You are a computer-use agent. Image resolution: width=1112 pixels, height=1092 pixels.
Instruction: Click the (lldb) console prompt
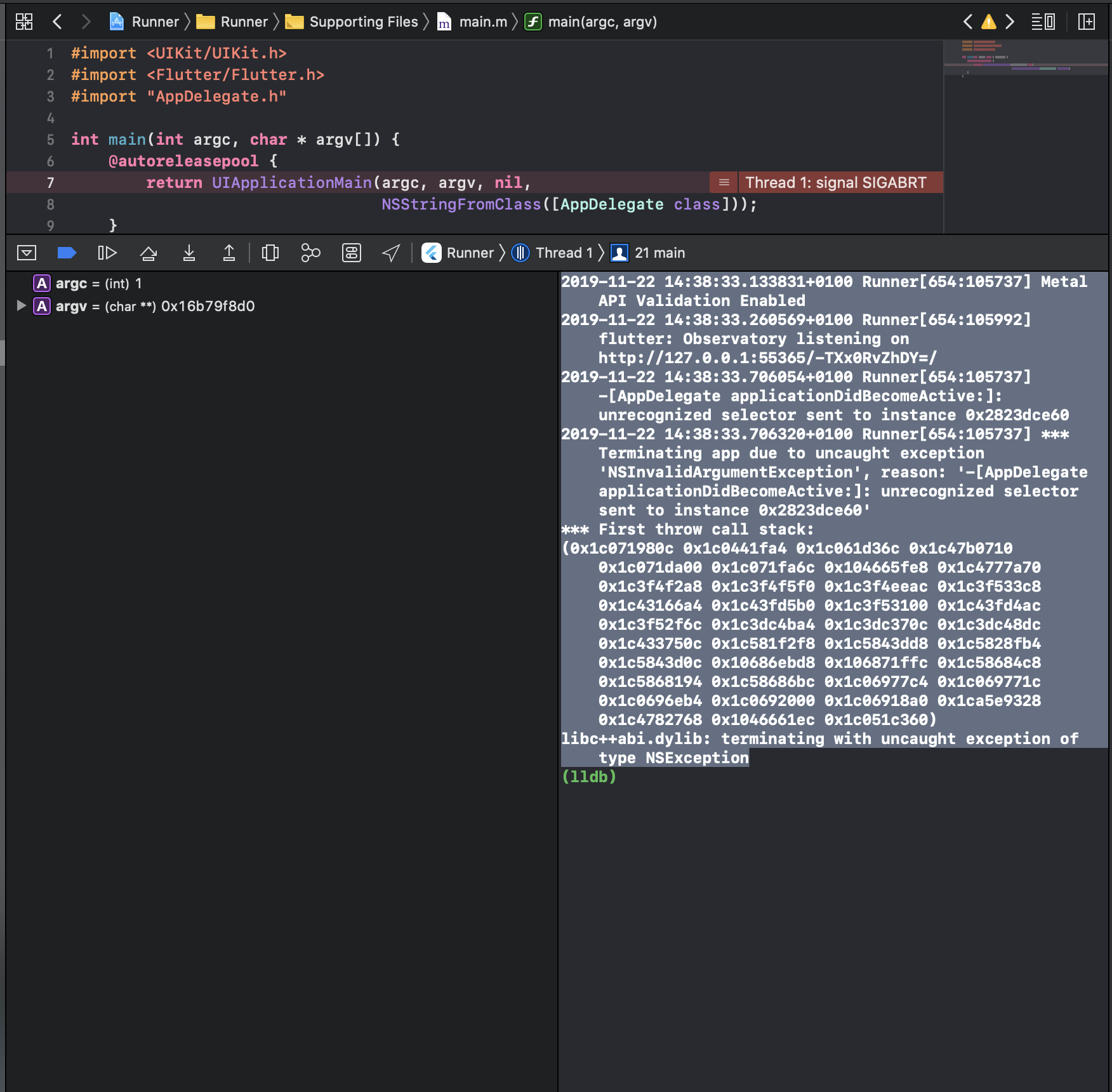click(590, 776)
